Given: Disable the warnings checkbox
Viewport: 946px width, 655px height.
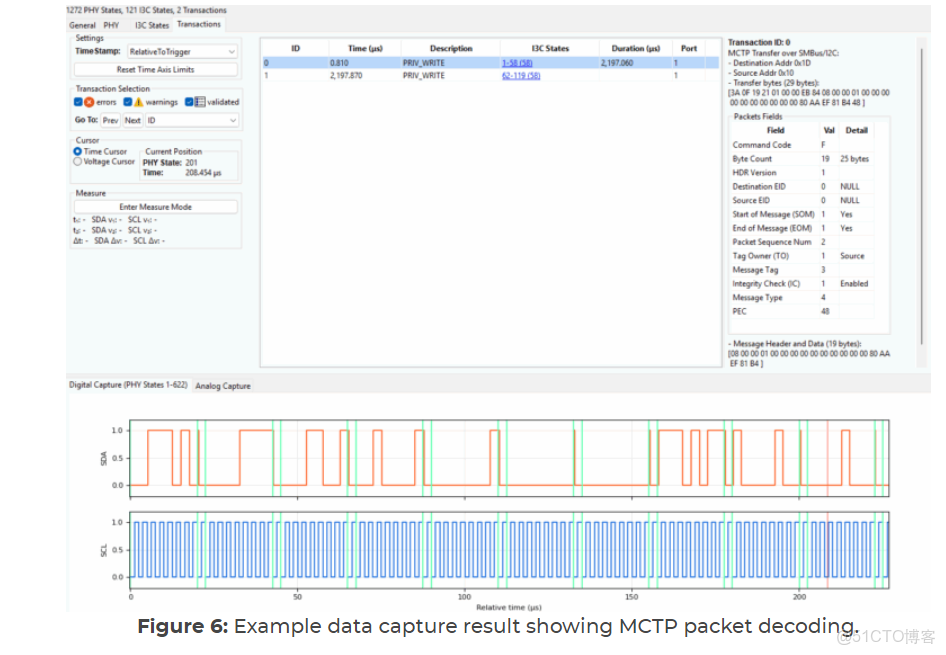Looking at the screenshot, I should pyautogui.click(x=128, y=102).
